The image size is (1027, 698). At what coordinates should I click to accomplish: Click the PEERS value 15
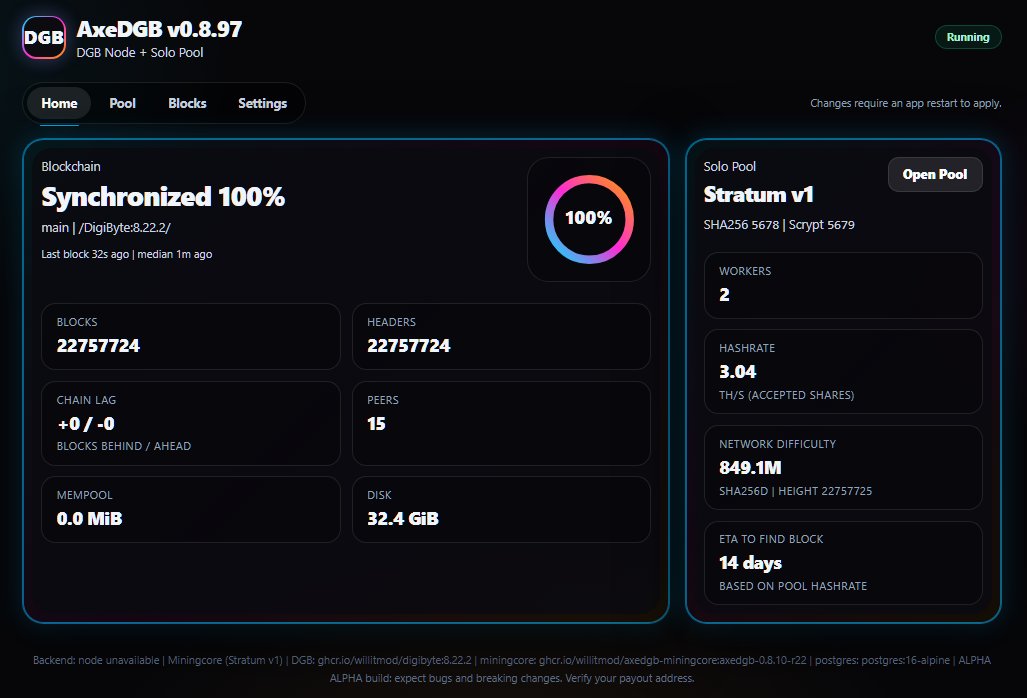pyautogui.click(x=376, y=424)
